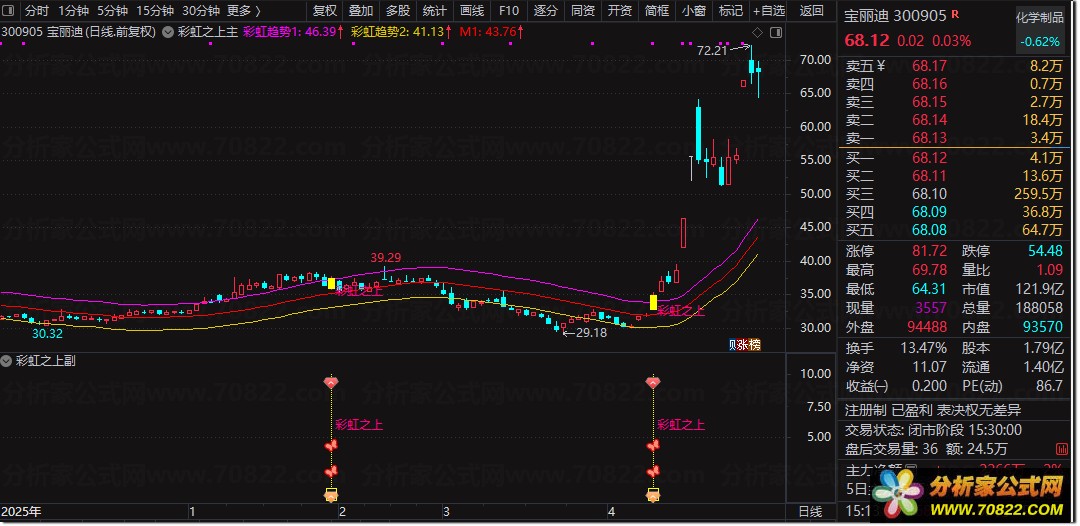Click the ¥ icon beside 卖五

click(881, 66)
